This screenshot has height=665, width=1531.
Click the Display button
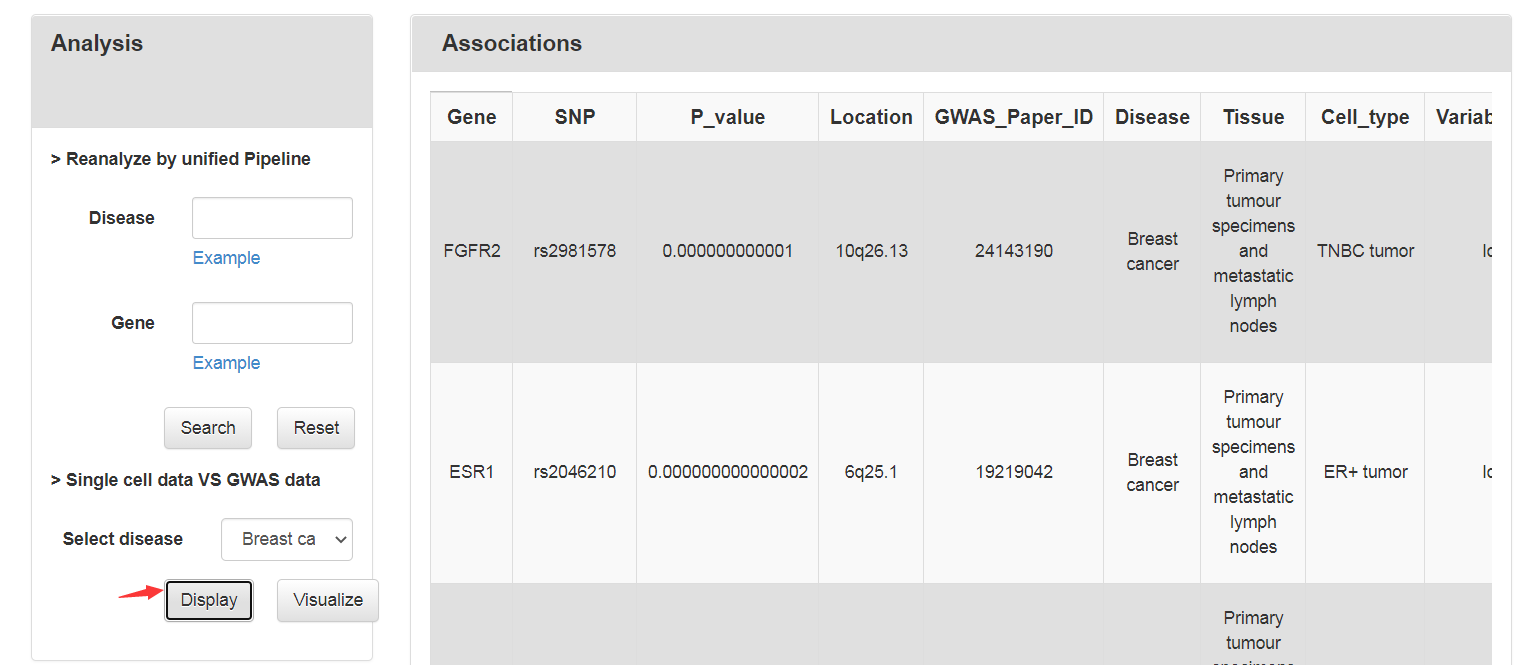(209, 600)
